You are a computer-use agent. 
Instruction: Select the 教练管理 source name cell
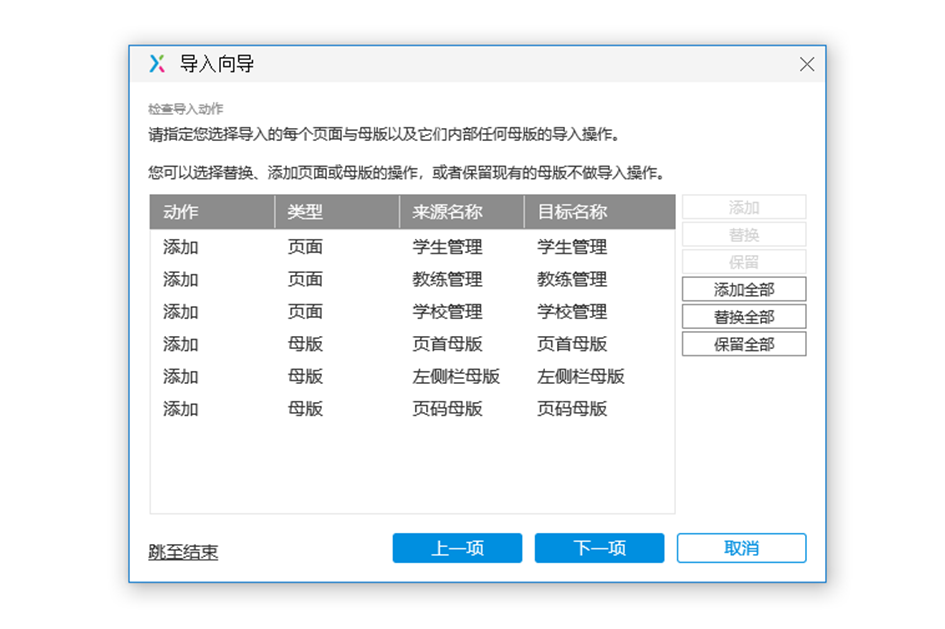(447, 279)
